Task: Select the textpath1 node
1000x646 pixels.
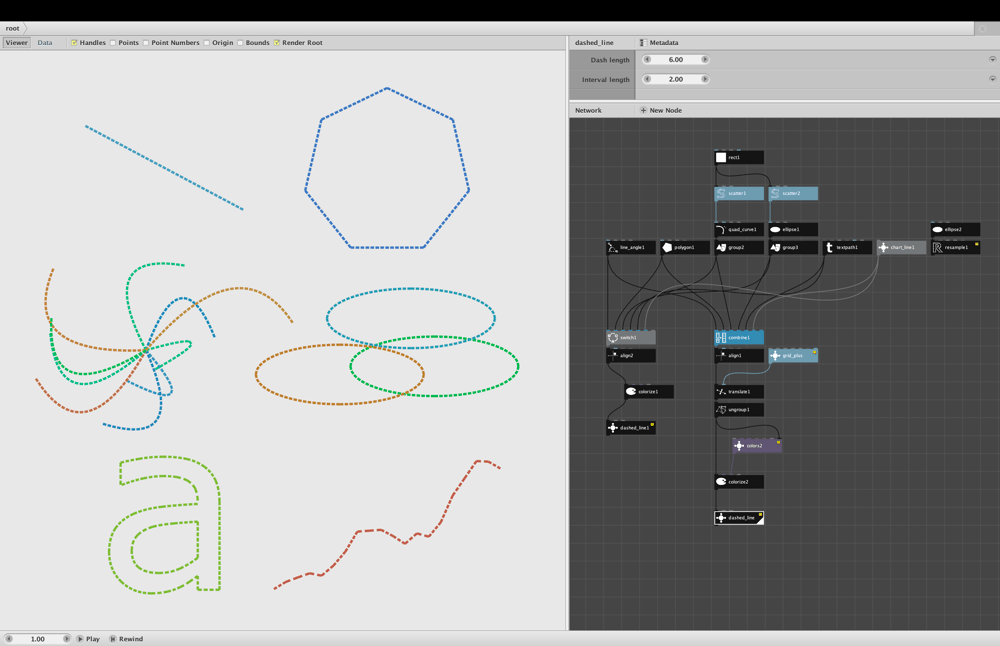Action: pyautogui.click(x=847, y=247)
